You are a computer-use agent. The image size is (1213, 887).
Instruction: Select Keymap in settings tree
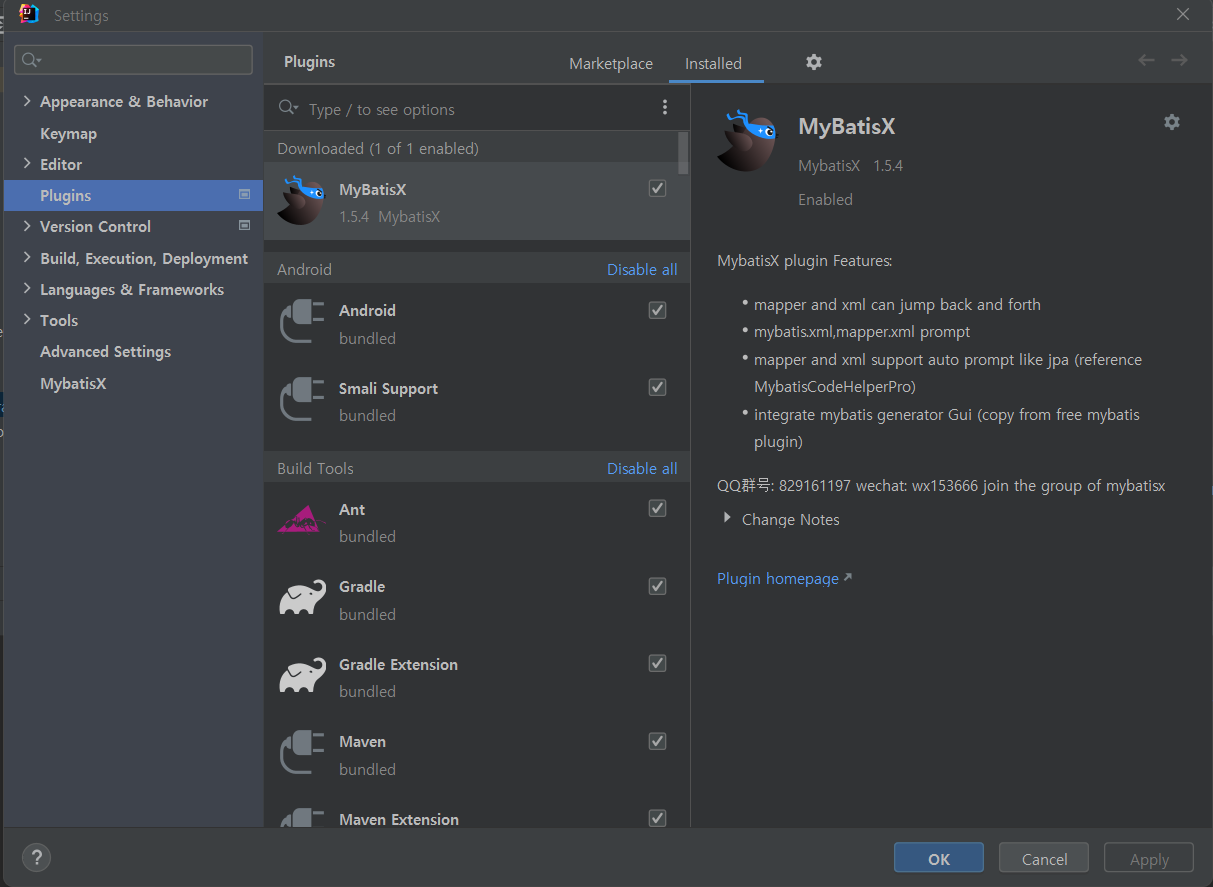pyautogui.click(x=68, y=133)
